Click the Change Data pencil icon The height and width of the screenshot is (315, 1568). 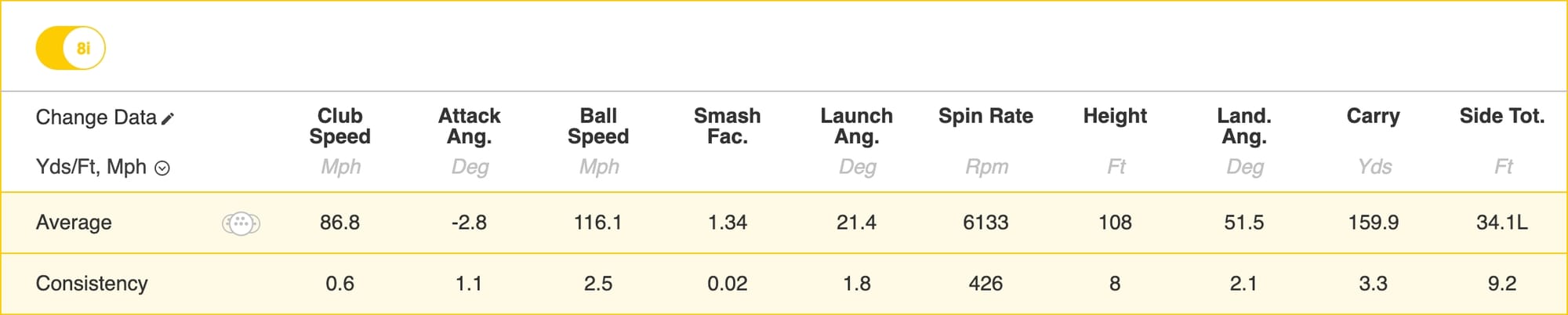[168, 118]
